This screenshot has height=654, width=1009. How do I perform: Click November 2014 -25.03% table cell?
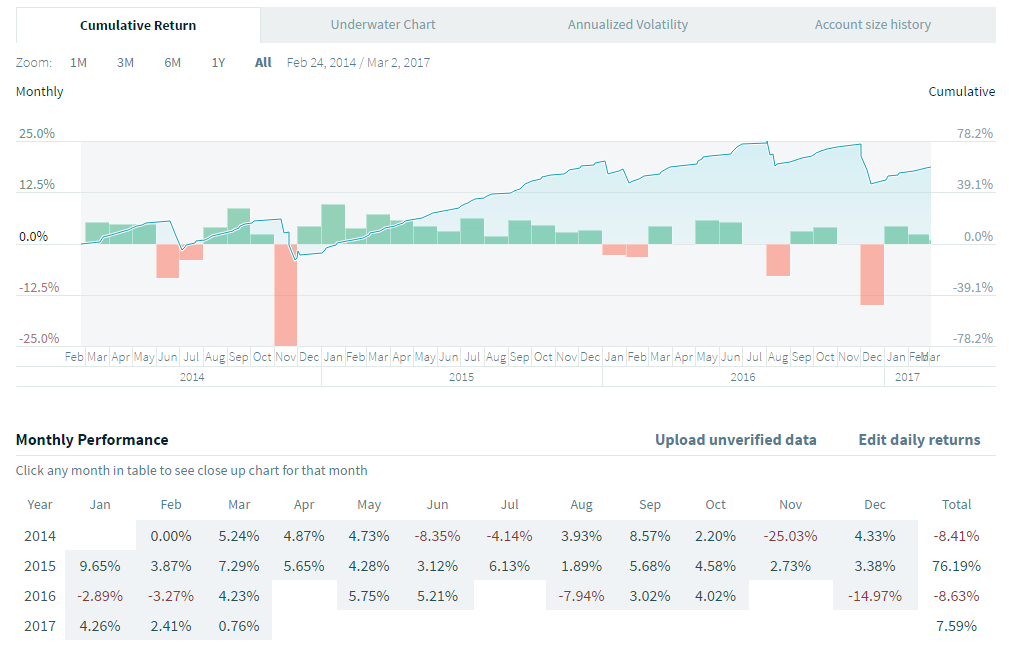(790, 536)
